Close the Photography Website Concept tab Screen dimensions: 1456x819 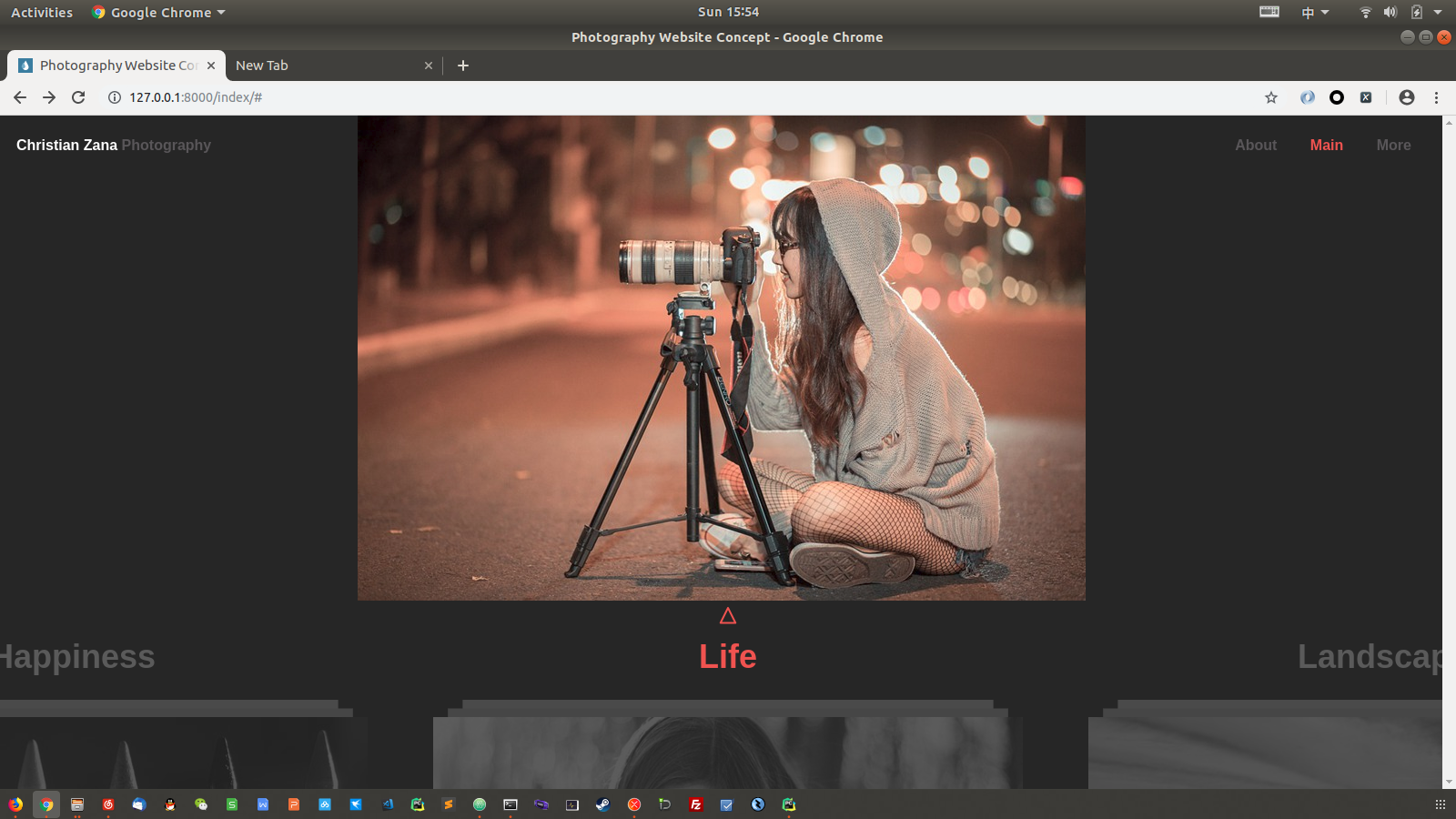211,66
